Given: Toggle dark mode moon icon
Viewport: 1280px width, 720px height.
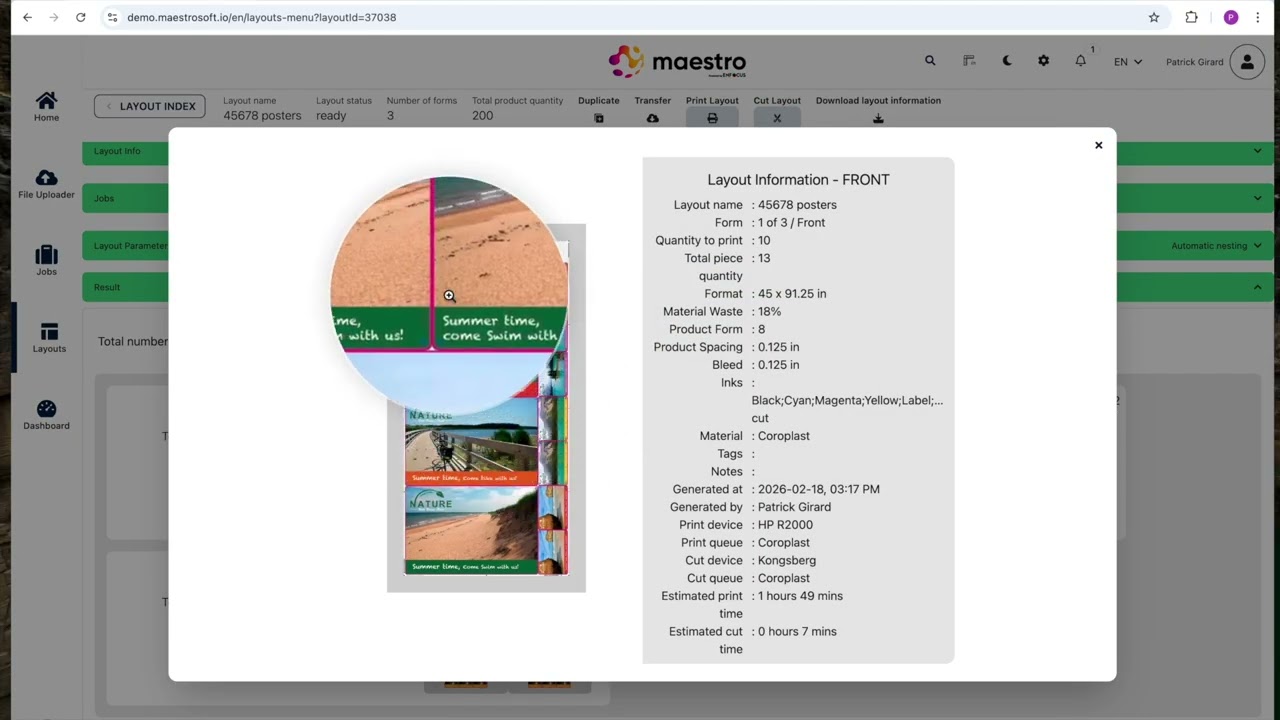Looking at the screenshot, I should (1007, 61).
